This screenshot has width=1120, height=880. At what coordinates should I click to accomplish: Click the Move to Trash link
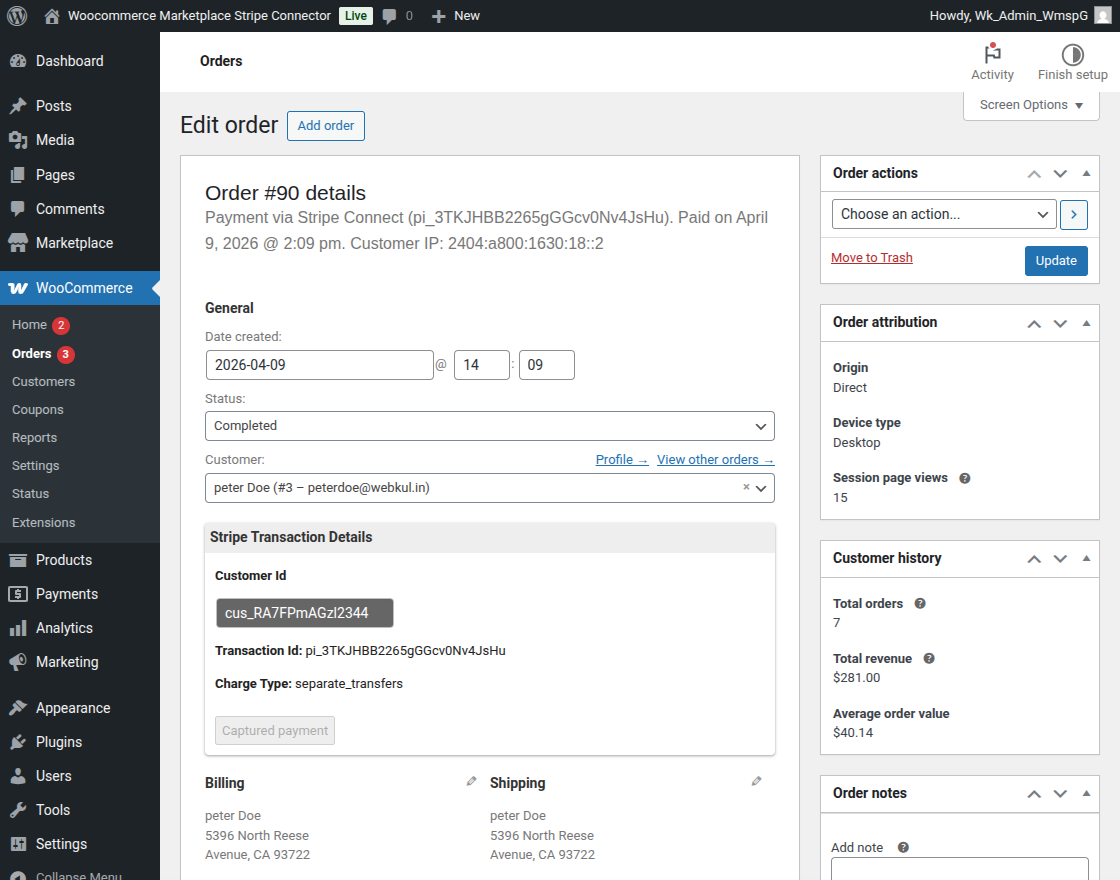coord(871,258)
